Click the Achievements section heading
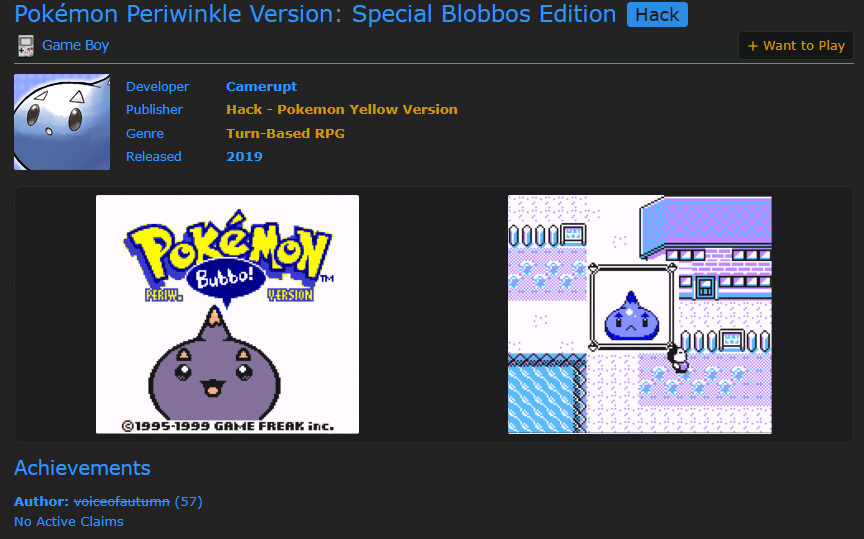 tap(82, 468)
